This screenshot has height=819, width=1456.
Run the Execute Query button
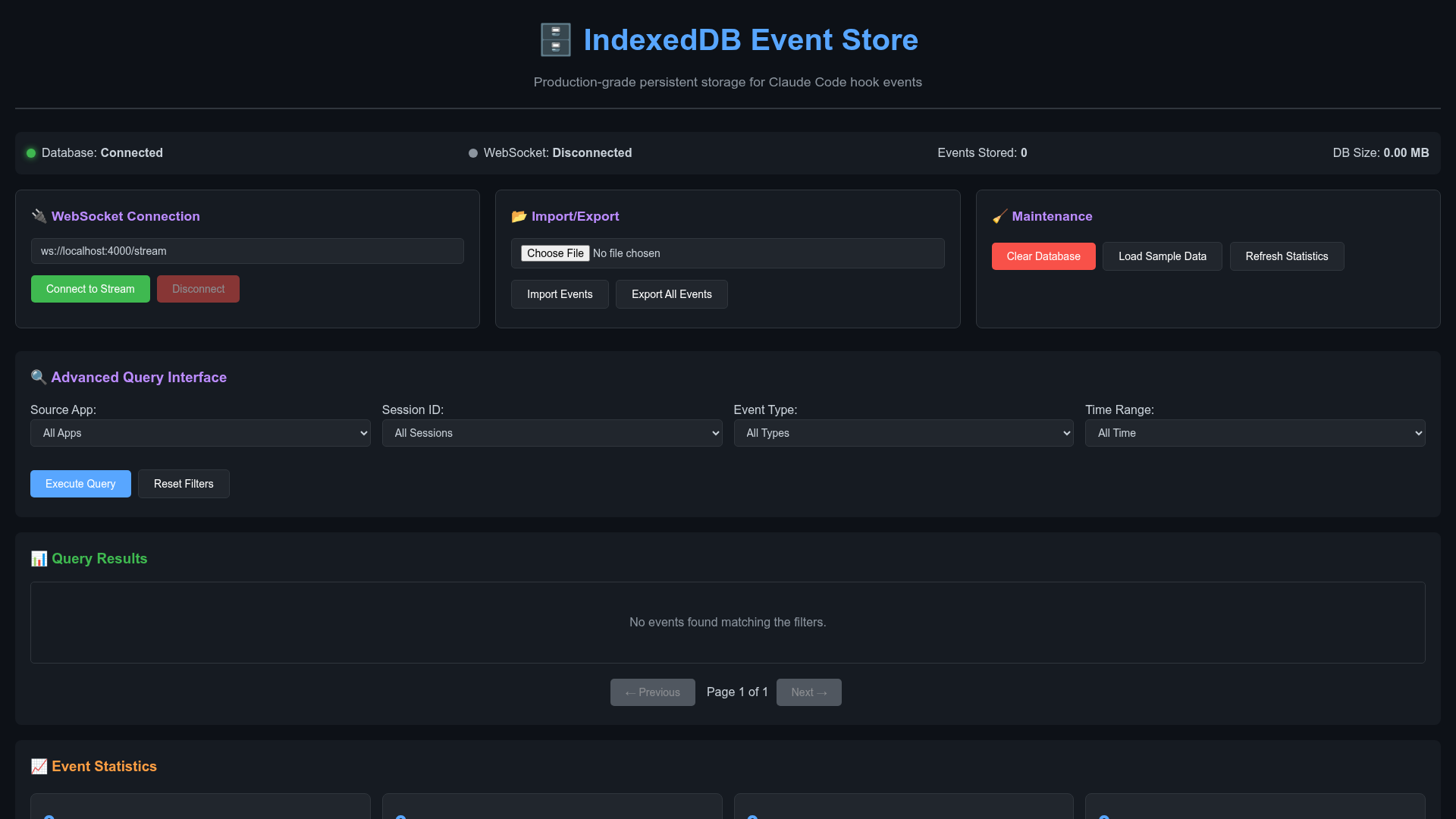(80, 484)
